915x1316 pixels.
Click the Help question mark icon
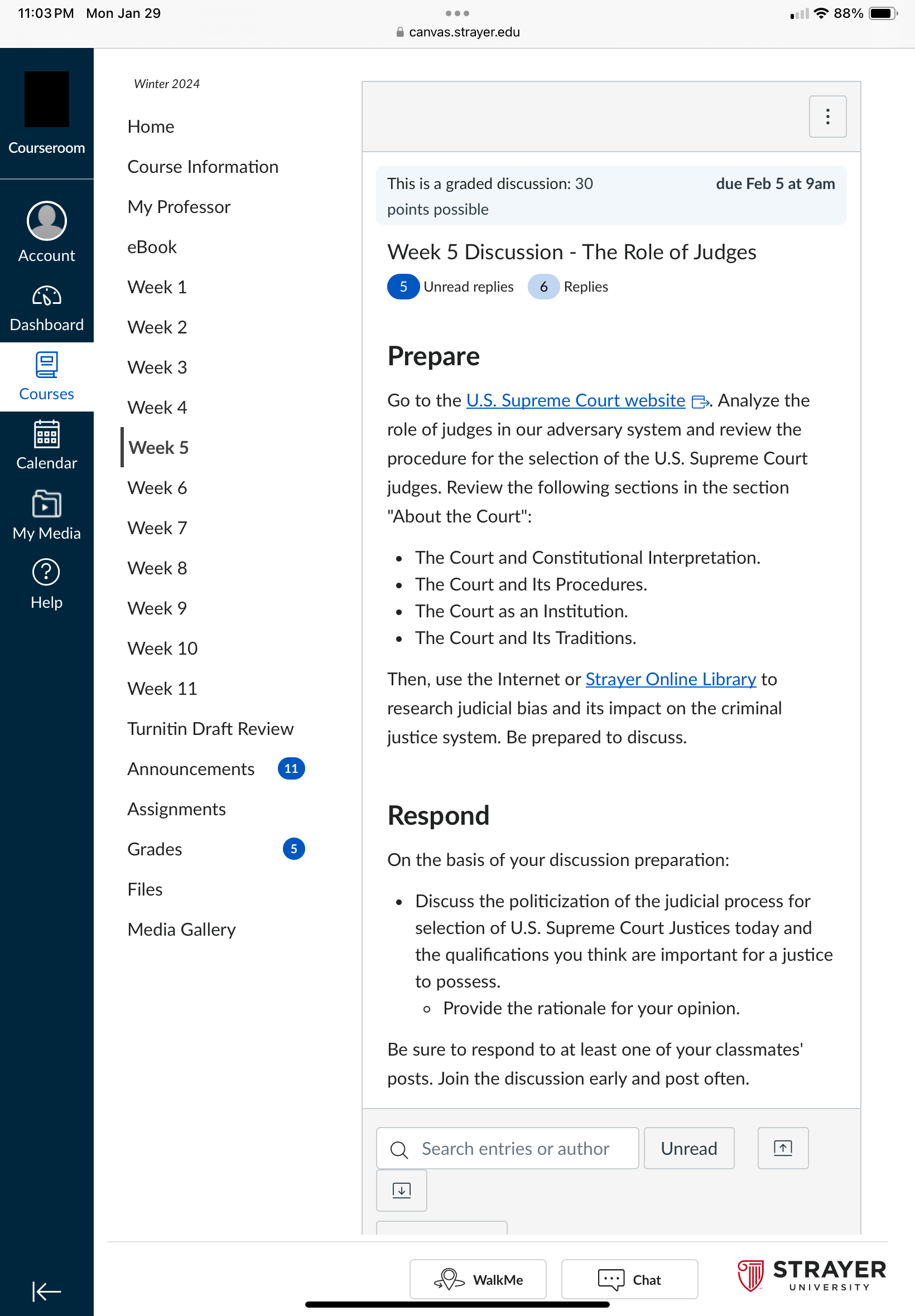[x=46, y=572]
